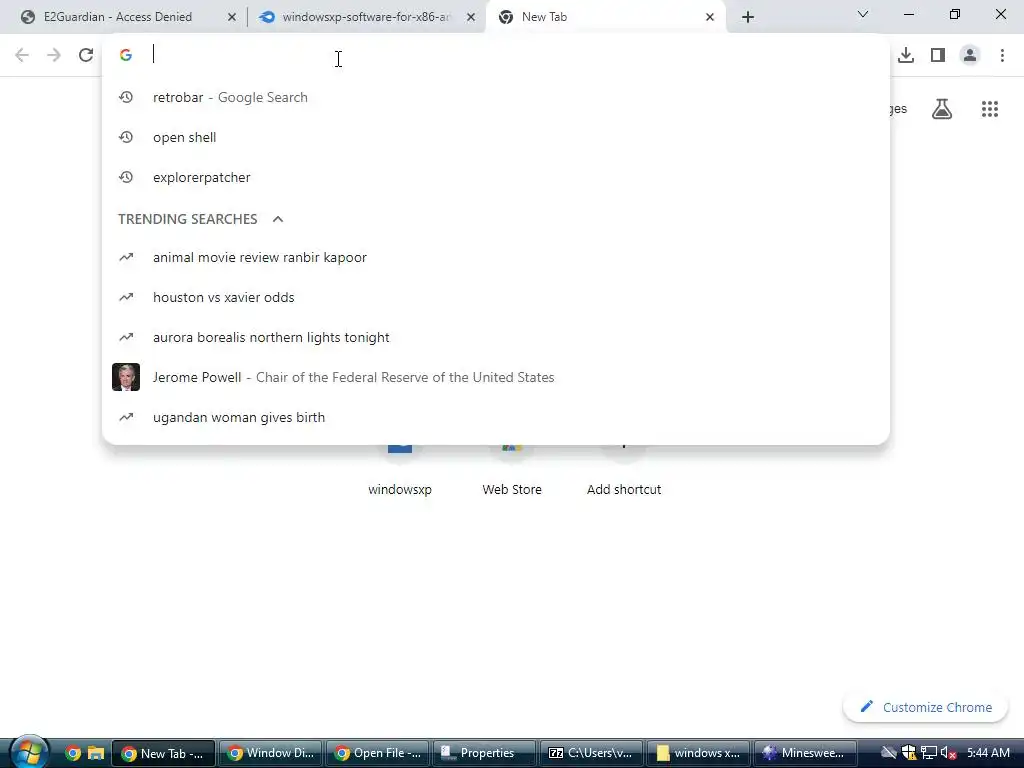Viewport: 1024px width, 768px height.
Task: Switch to Properties taskbar window
Action: [484, 753]
